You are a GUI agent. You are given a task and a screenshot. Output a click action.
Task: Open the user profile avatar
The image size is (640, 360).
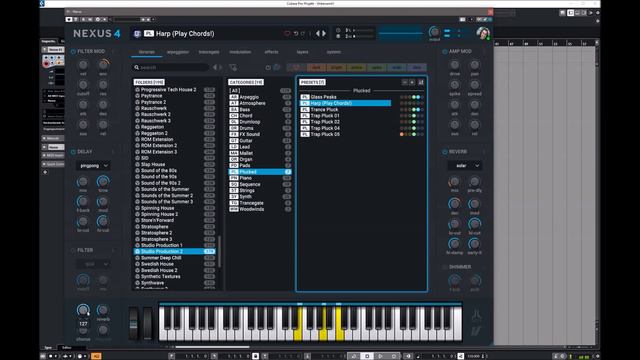(483, 33)
